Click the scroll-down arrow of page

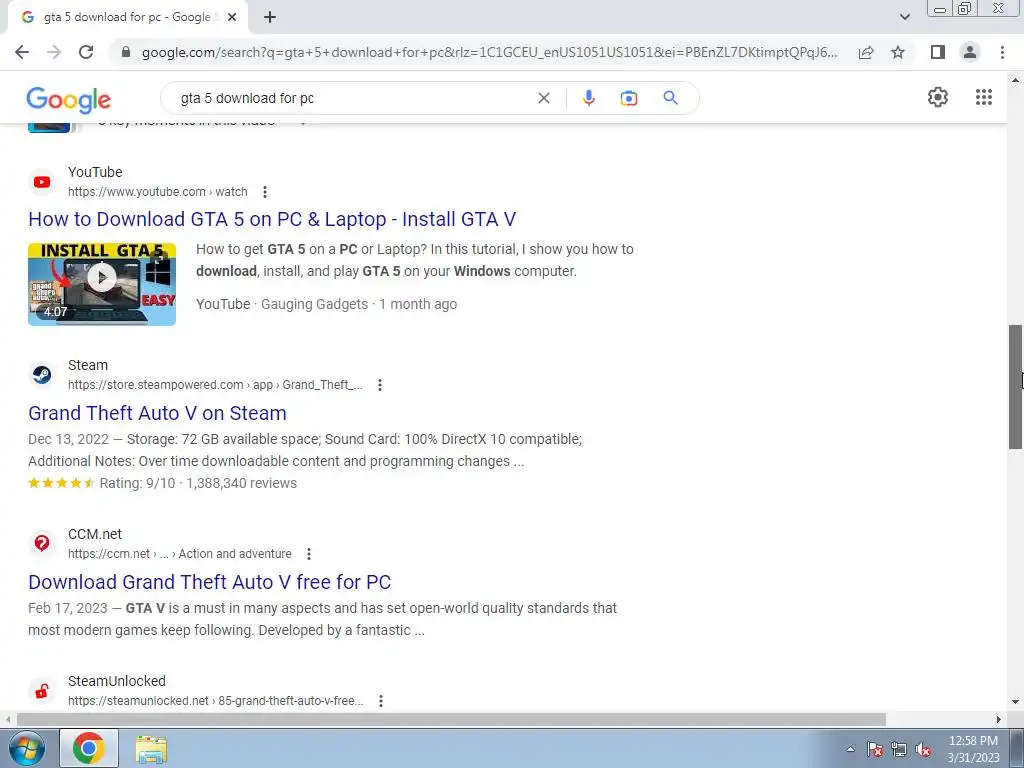(x=1016, y=703)
